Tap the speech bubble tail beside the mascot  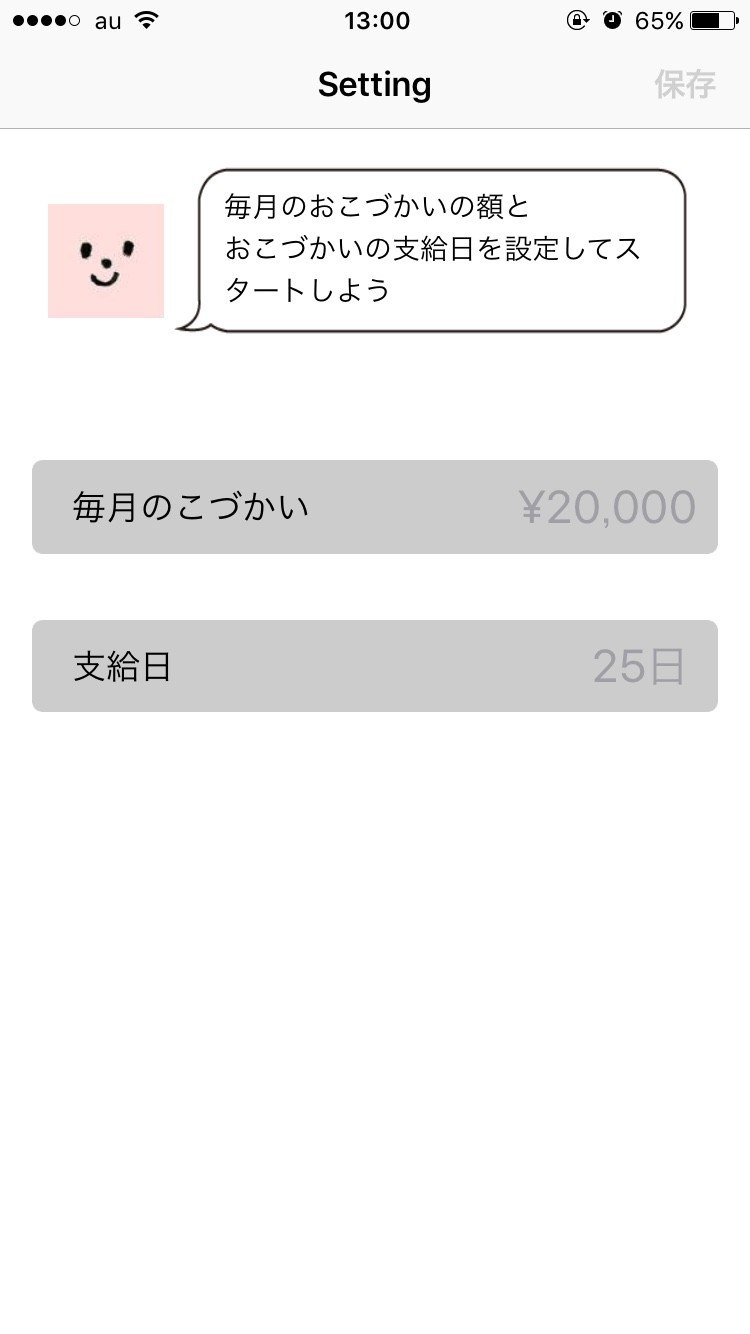pyautogui.click(x=190, y=323)
